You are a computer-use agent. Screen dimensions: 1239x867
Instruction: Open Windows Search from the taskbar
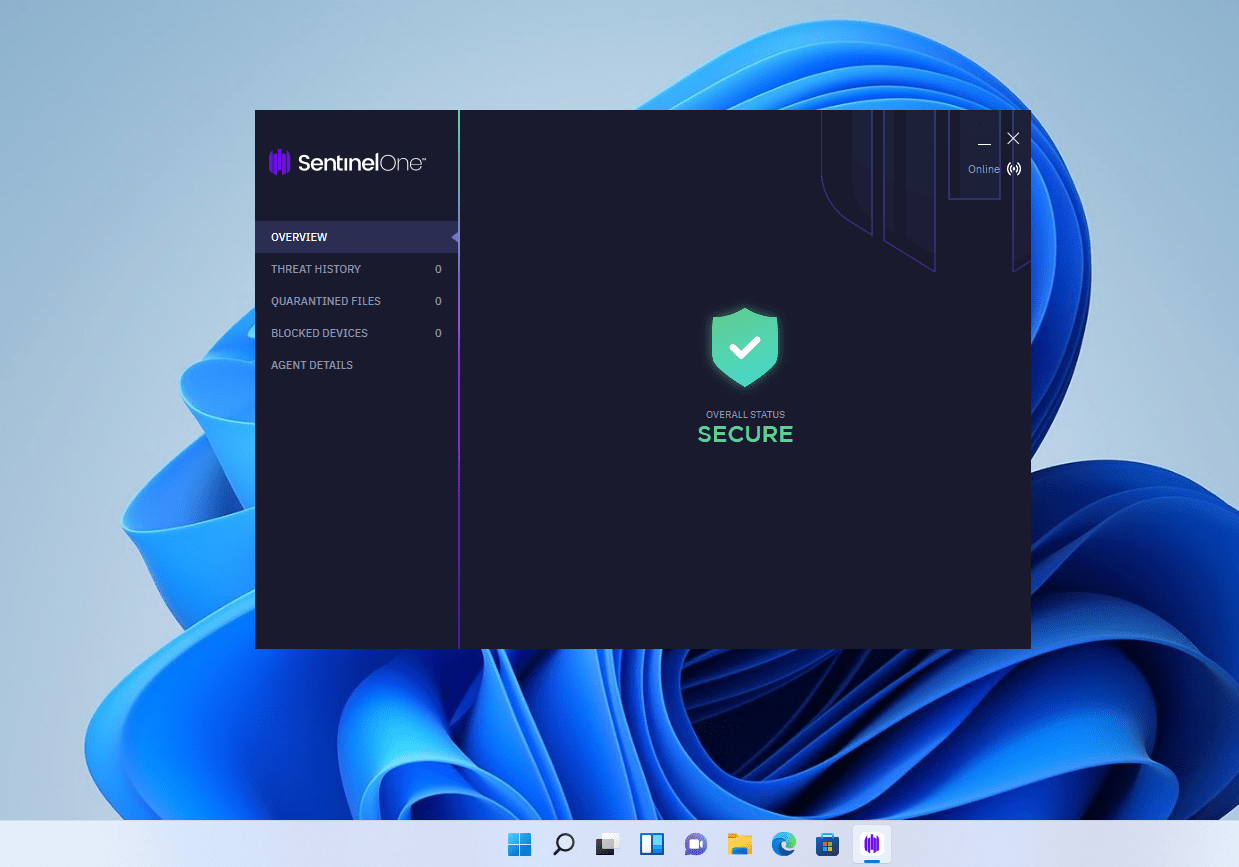coord(563,844)
